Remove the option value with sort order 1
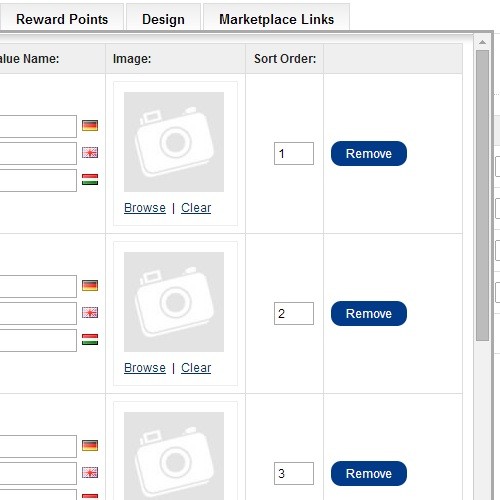This screenshot has width=500, height=500. (369, 154)
